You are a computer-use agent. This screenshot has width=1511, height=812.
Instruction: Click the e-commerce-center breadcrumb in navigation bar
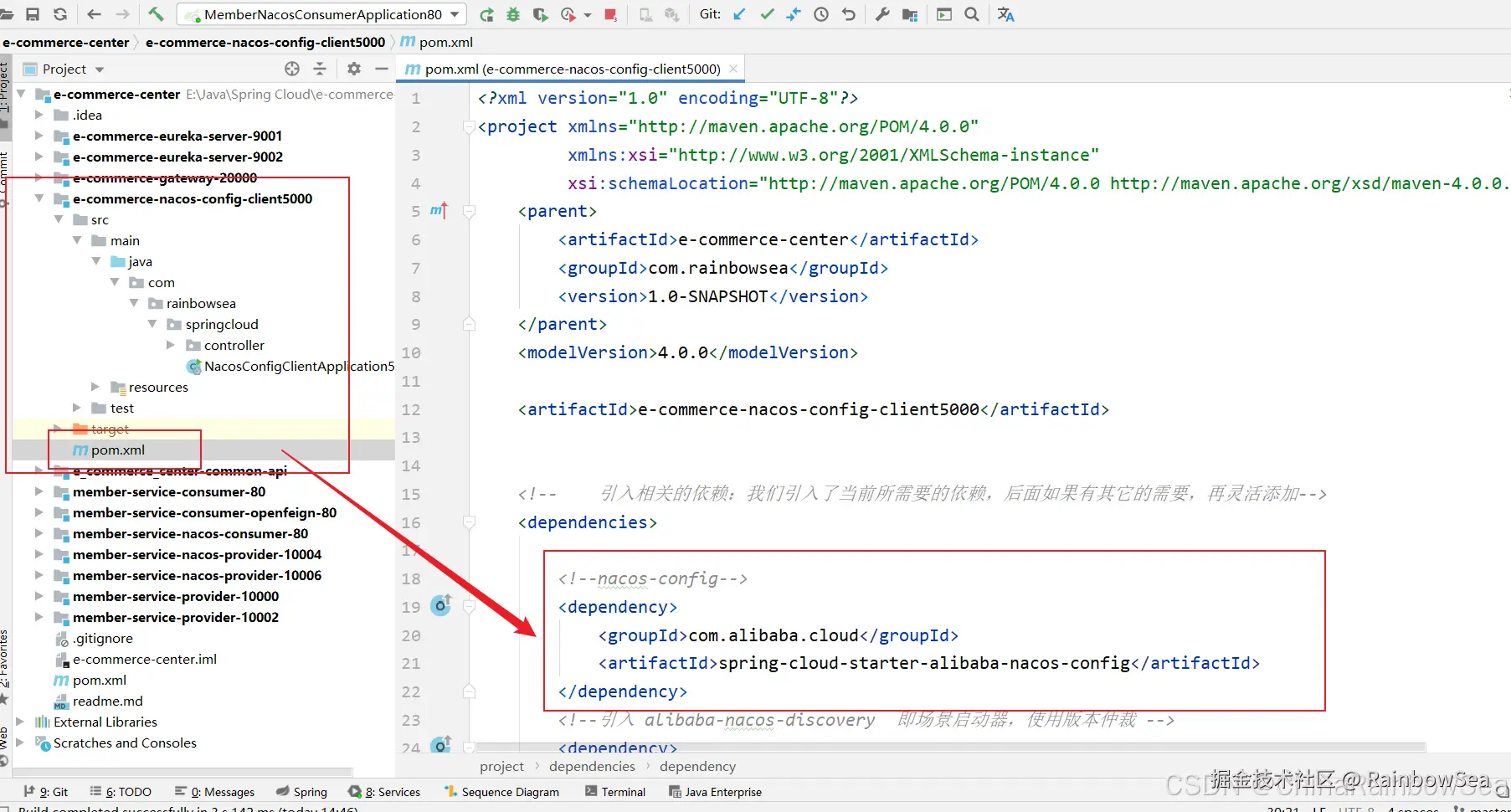click(x=66, y=42)
